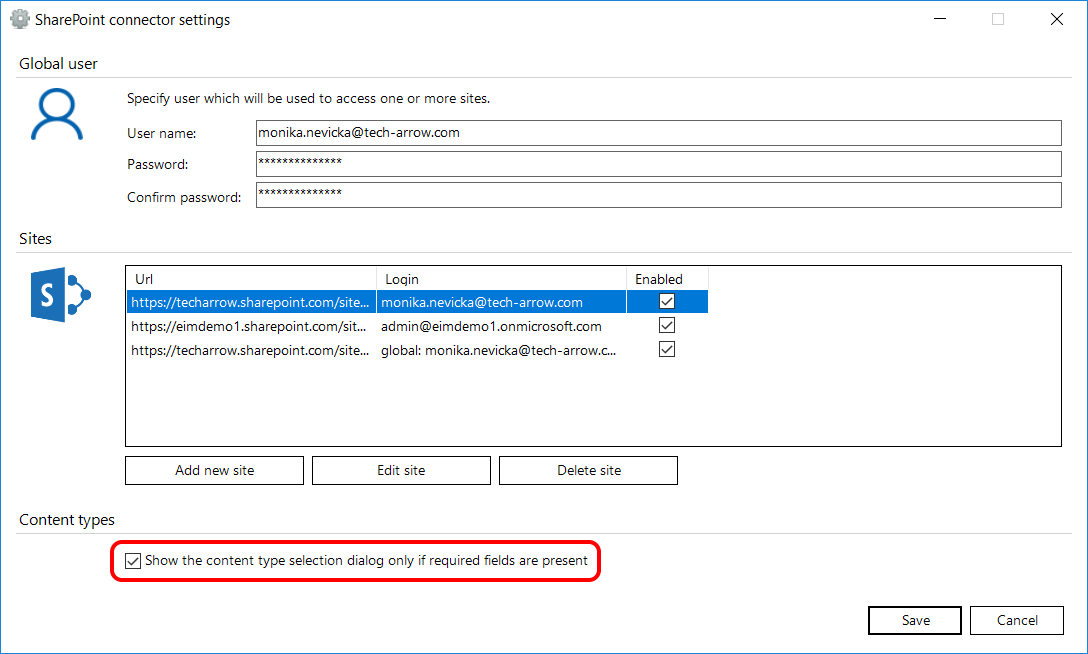Close the SharePoint connector settings window

point(1056,19)
